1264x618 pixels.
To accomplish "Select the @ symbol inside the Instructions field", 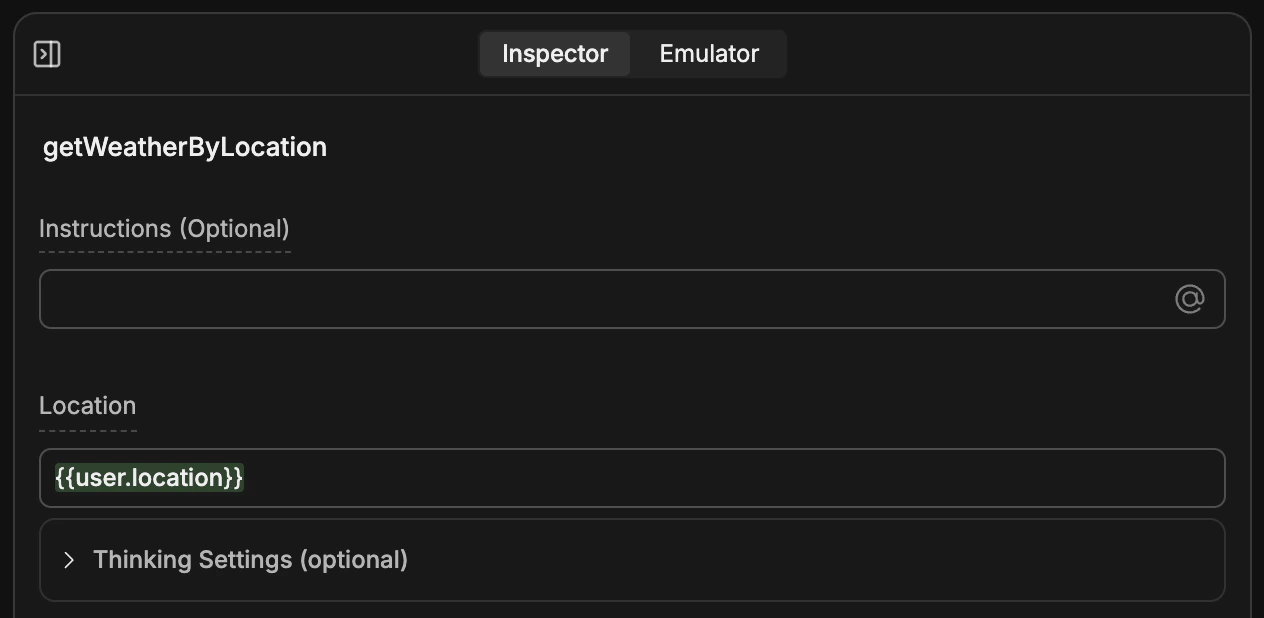I will pyautogui.click(x=1189, y=298).
